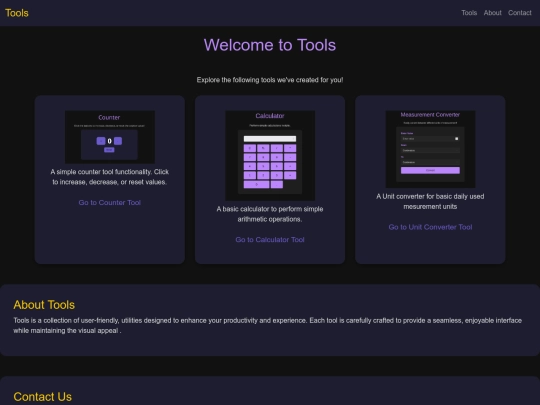Follow the Go to Calculator Tool link
The image size is (540, 405).
pos(270,240)
